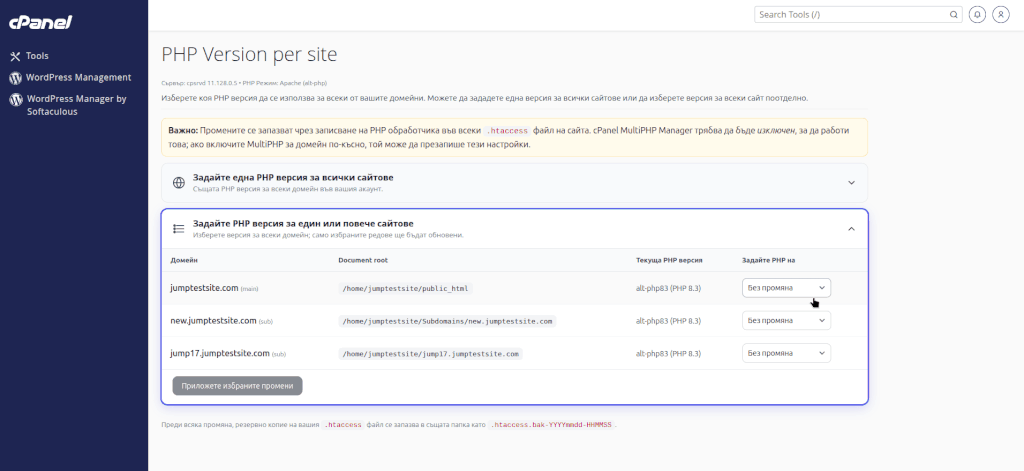Open the notifications bell
Screen dimensions: 1024x471
click(x=977, y=14)
